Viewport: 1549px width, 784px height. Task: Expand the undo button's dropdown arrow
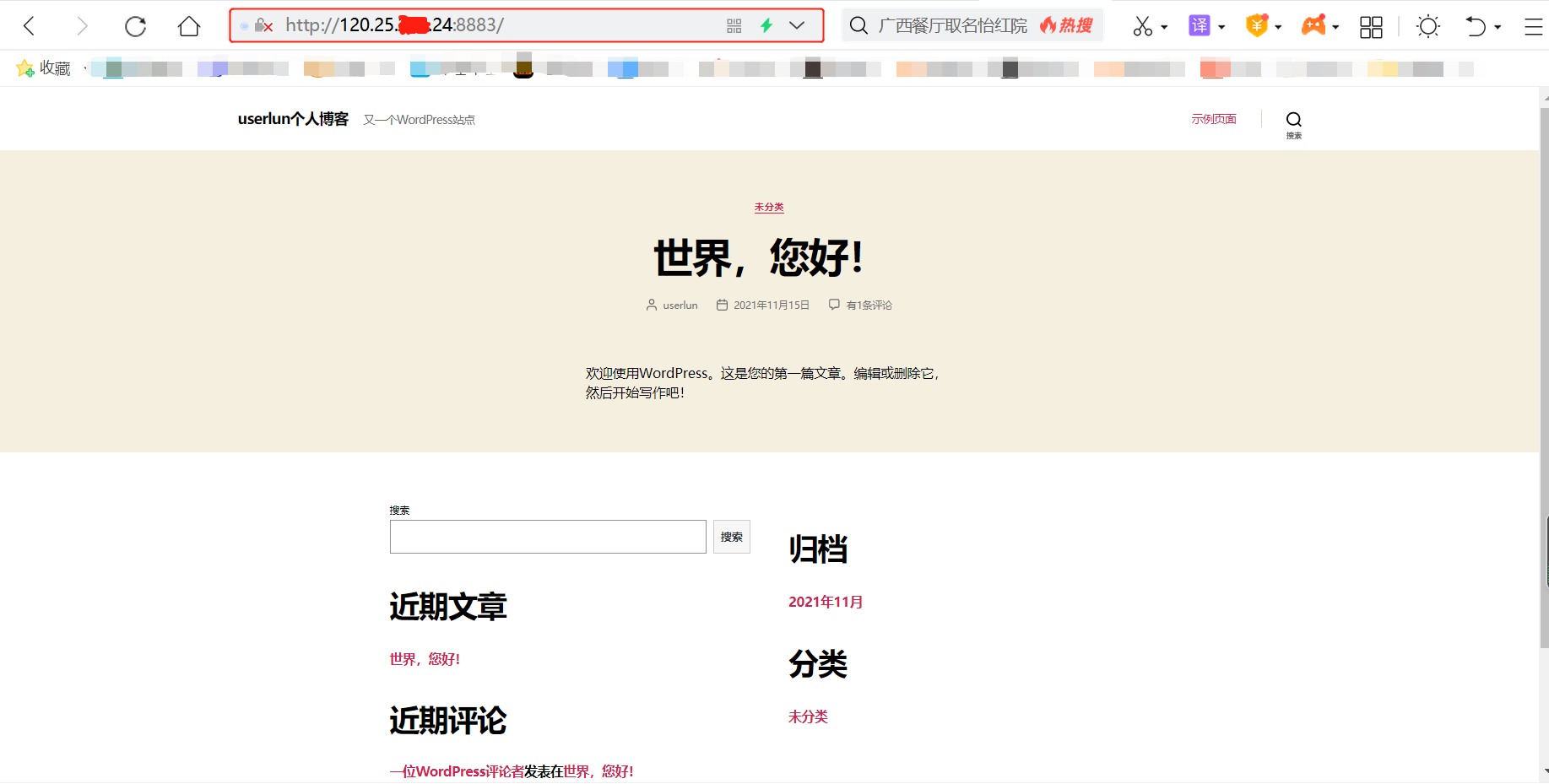point(1499,27)
